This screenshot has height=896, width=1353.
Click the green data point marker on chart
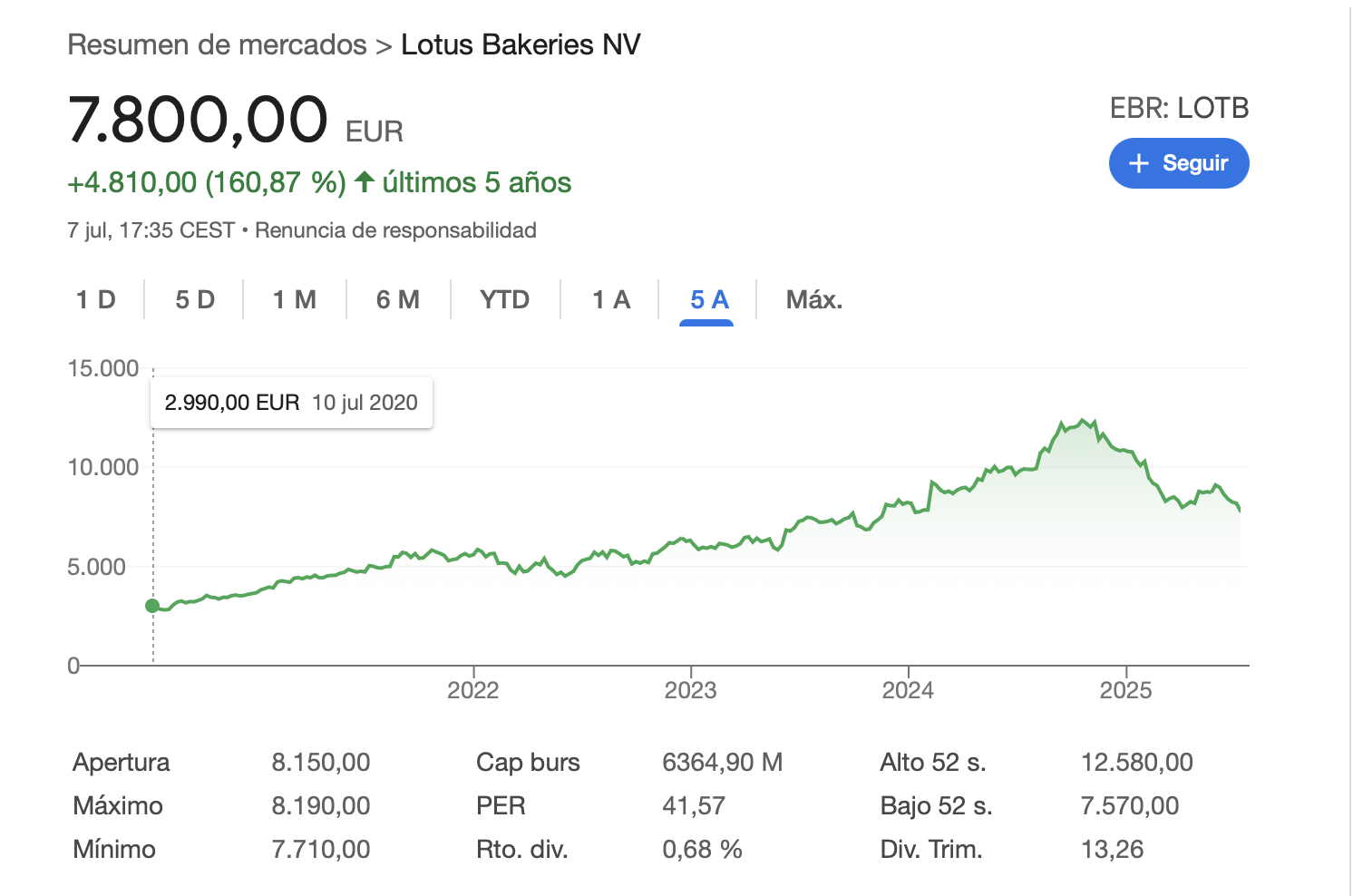click(152, 606)
